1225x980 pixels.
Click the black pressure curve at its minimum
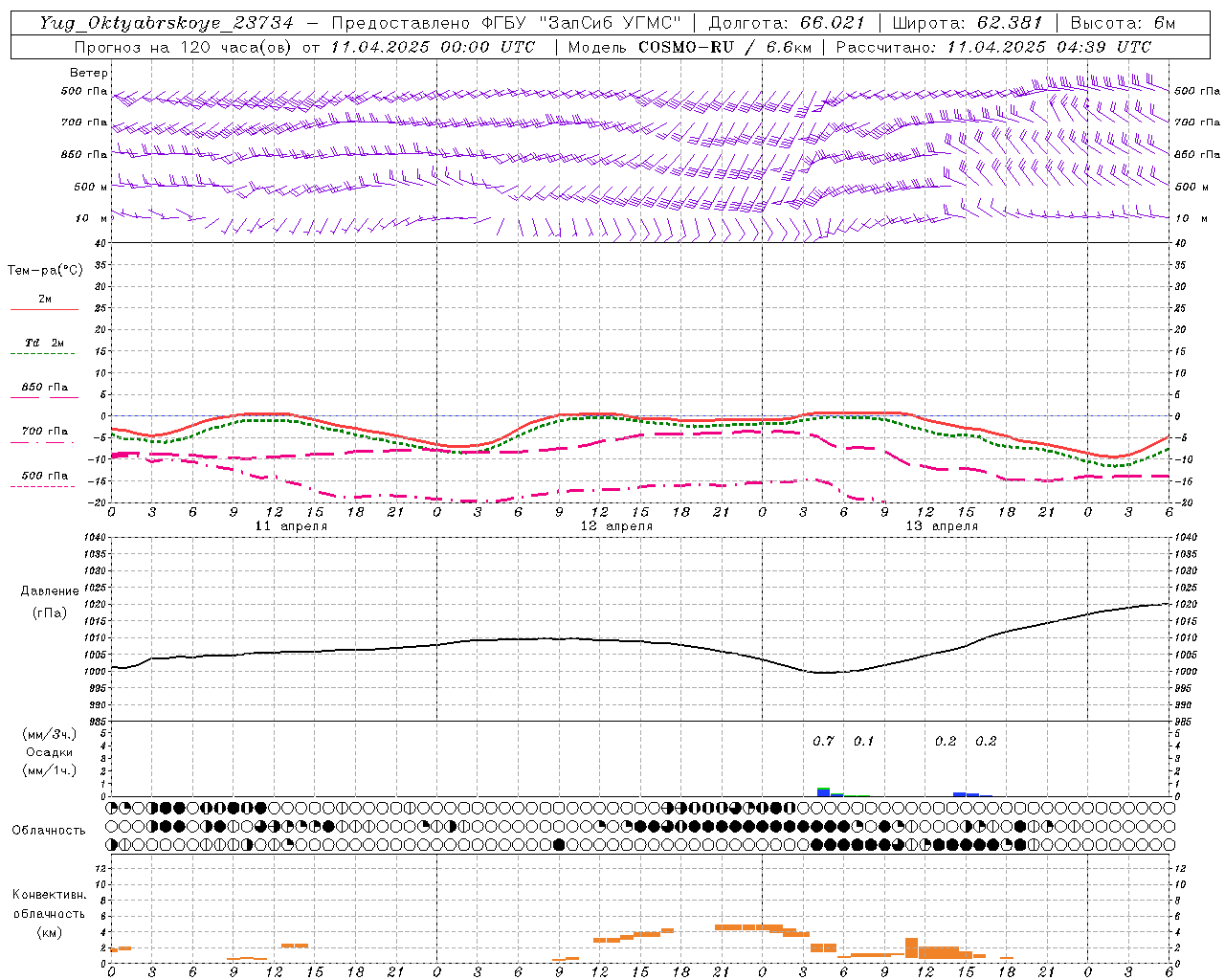tap(825, 673)
